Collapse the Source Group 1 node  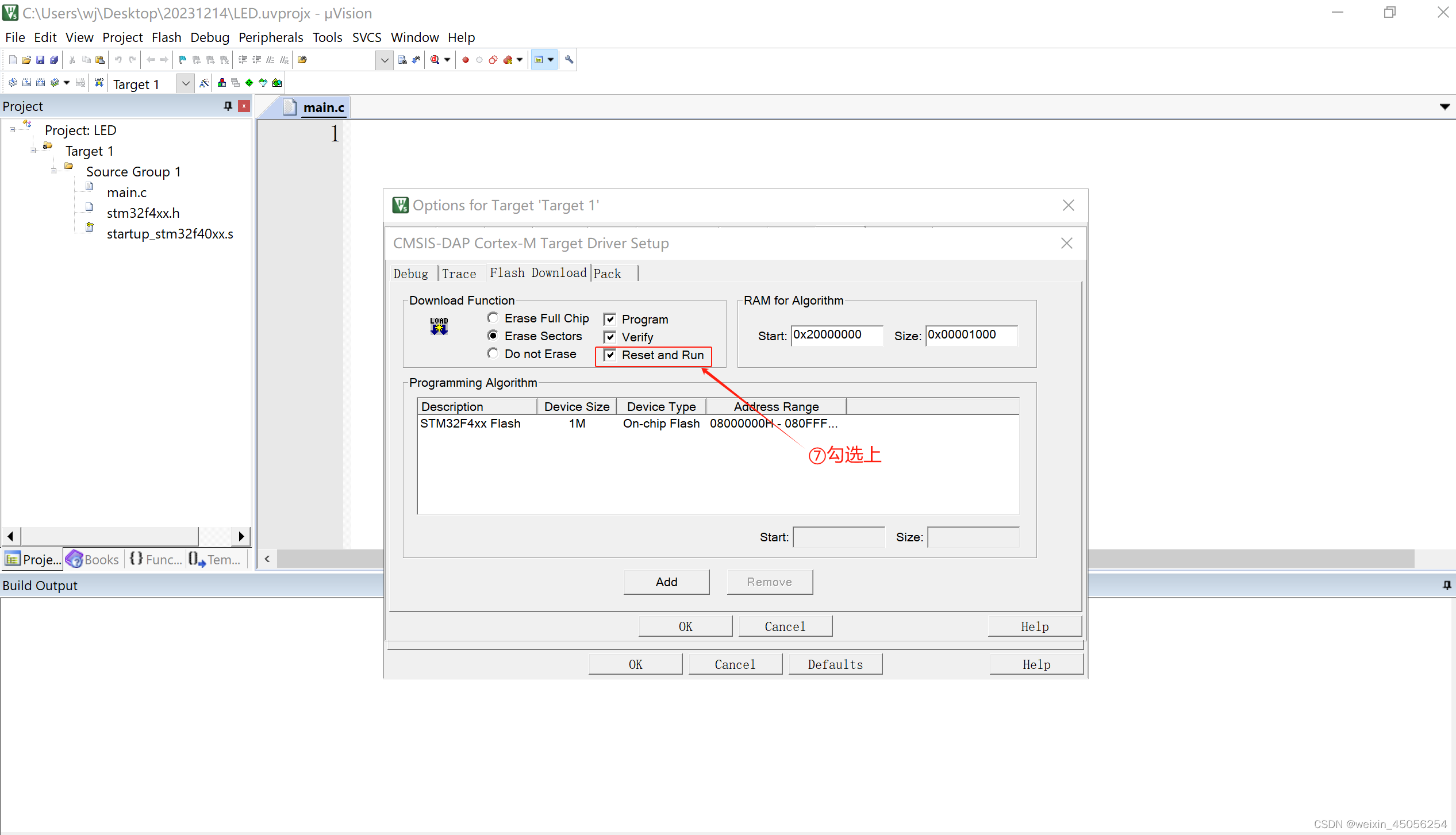(53, 171)
